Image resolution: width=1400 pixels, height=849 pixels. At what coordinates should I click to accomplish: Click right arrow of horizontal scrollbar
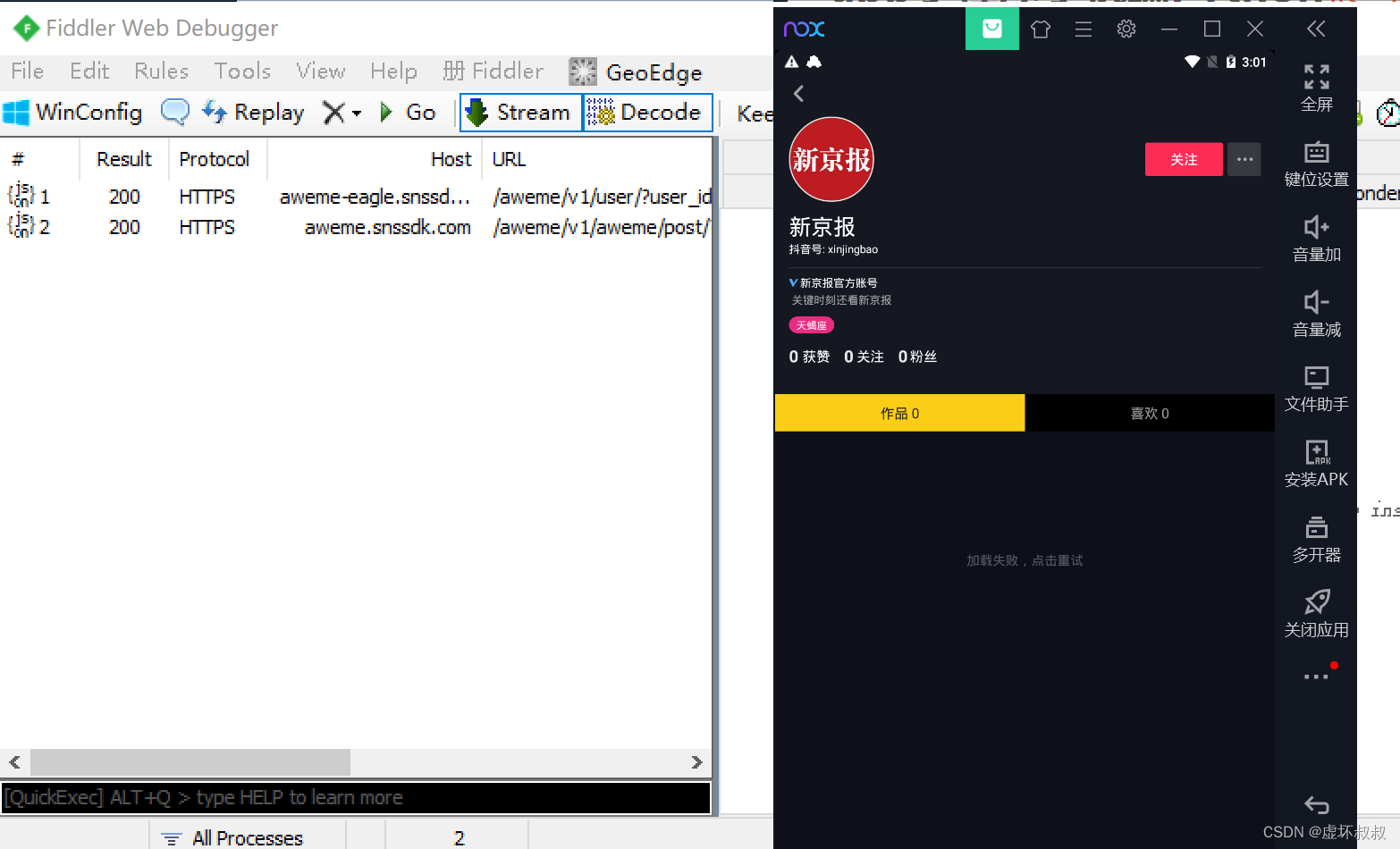[696, 762]
